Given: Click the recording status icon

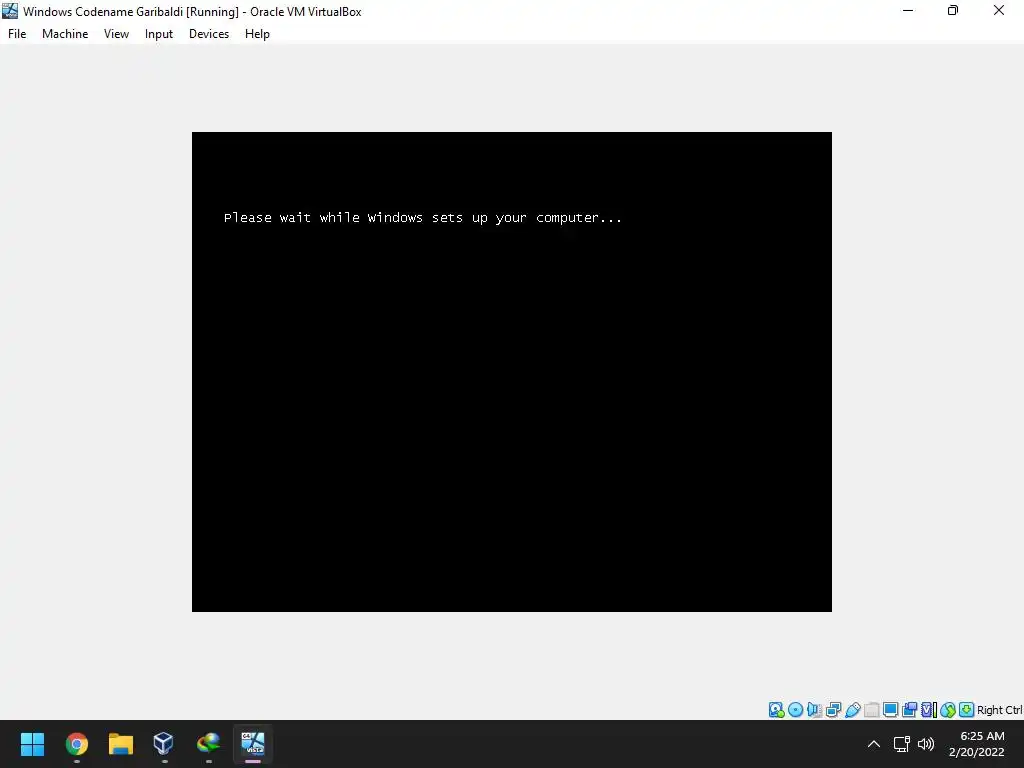Looking at the screenshot, I should click(x=909, y=710).
